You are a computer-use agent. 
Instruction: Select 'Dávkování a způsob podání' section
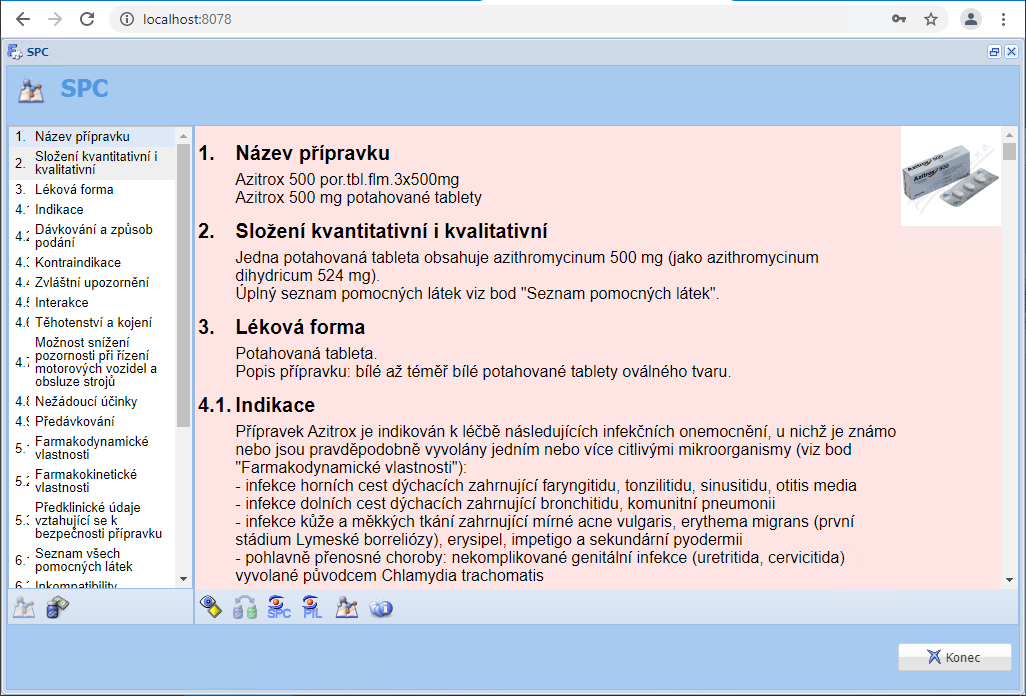(x=93, y=235)
